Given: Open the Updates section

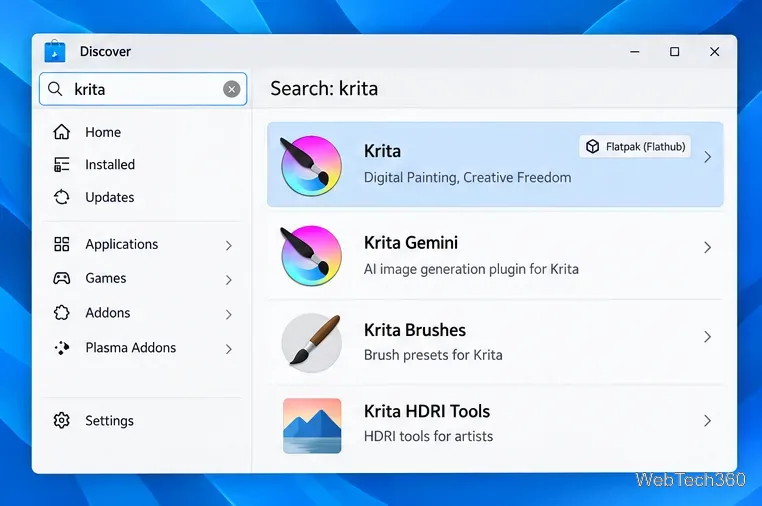Looking at the screenshot, I should click(110, 197).
